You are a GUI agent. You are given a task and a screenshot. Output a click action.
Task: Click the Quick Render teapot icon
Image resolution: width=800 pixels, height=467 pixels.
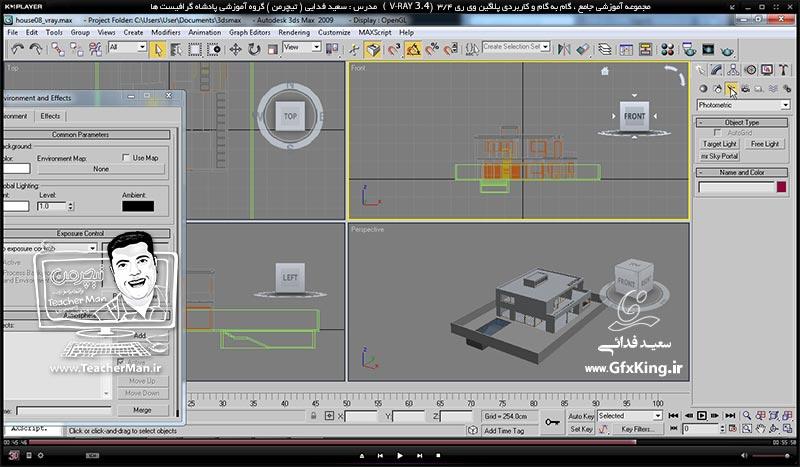click(728, 51)
